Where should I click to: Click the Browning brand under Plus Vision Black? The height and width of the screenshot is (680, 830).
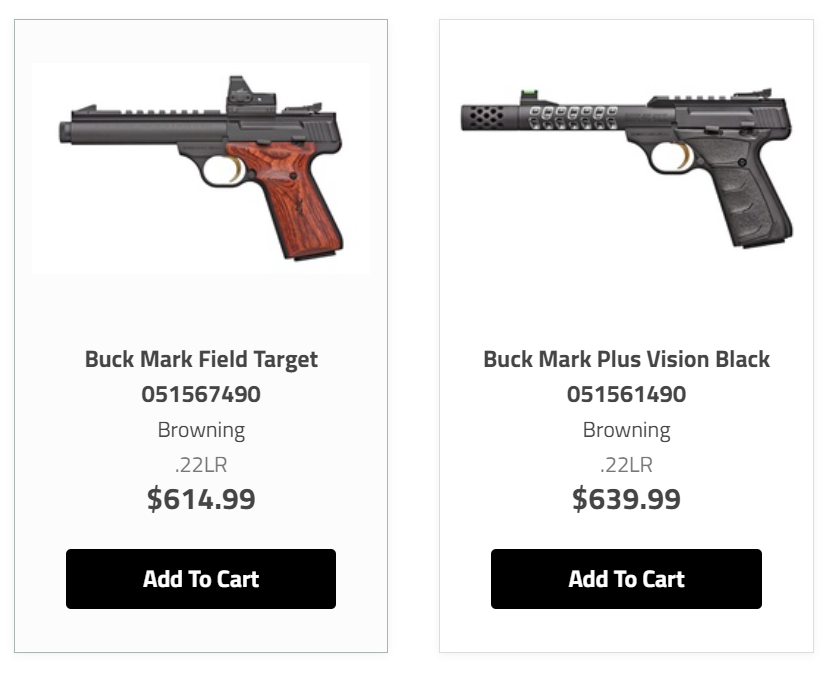(626, 430)
